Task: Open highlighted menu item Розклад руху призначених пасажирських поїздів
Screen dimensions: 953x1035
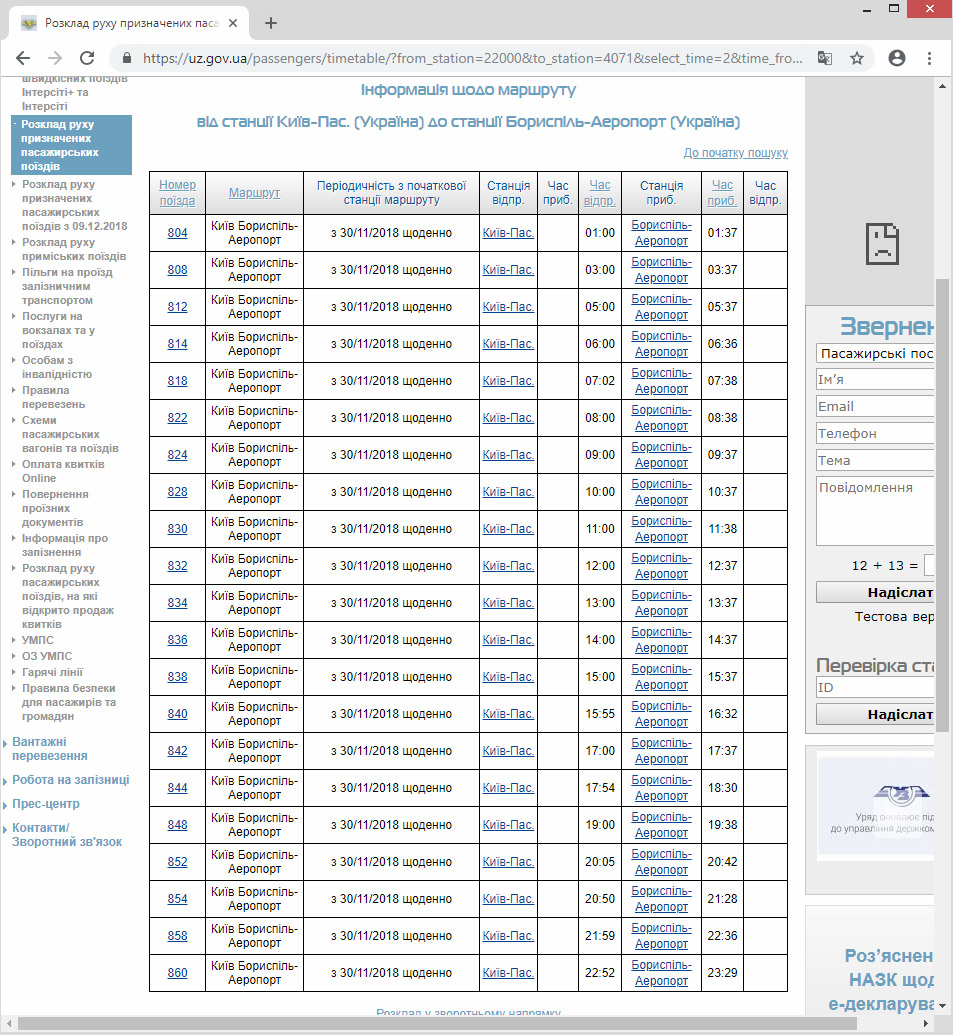Action: [72, 145]
